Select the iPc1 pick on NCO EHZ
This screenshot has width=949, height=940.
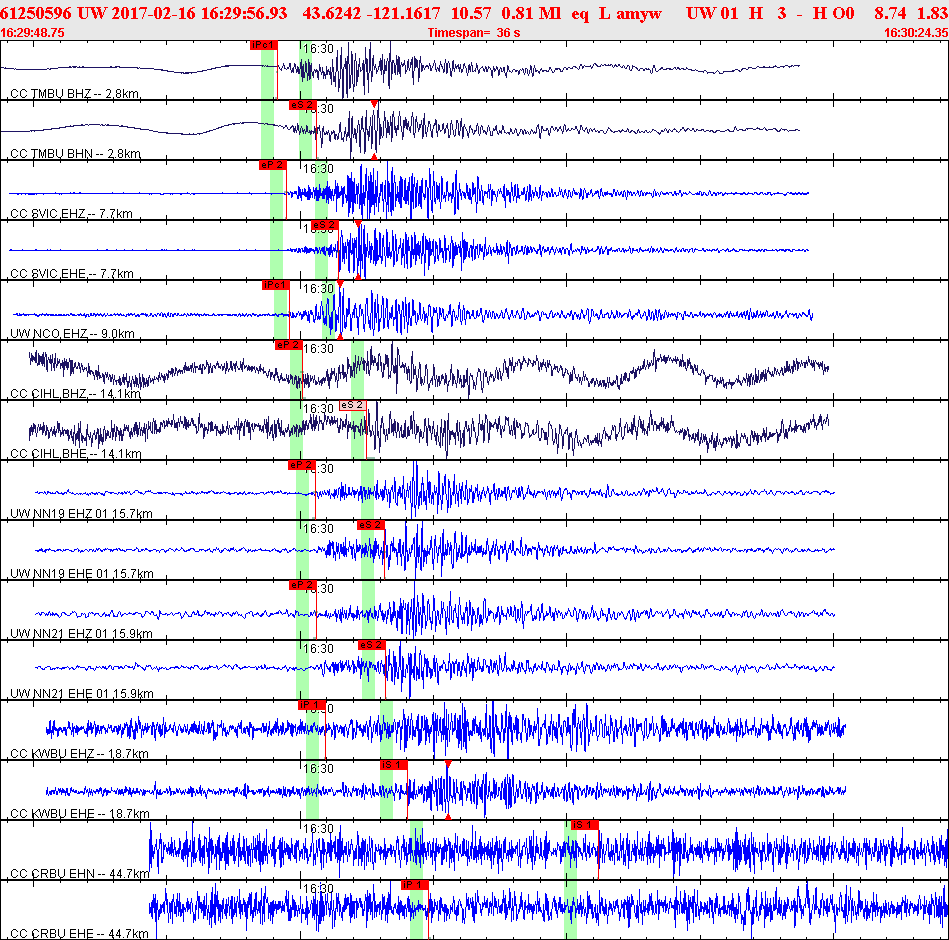(275, 285)
